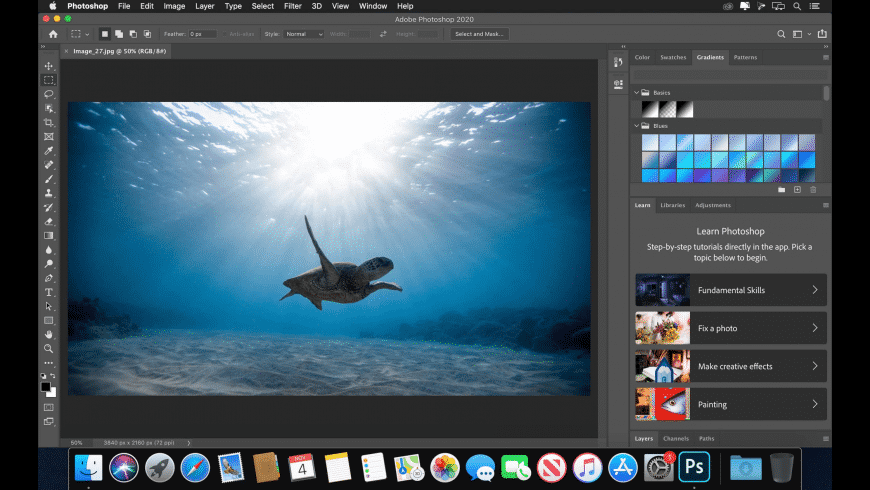Viewport: 870px width, 490px height.
Task: Select the Crop tool
Action: tap(49, 122)
